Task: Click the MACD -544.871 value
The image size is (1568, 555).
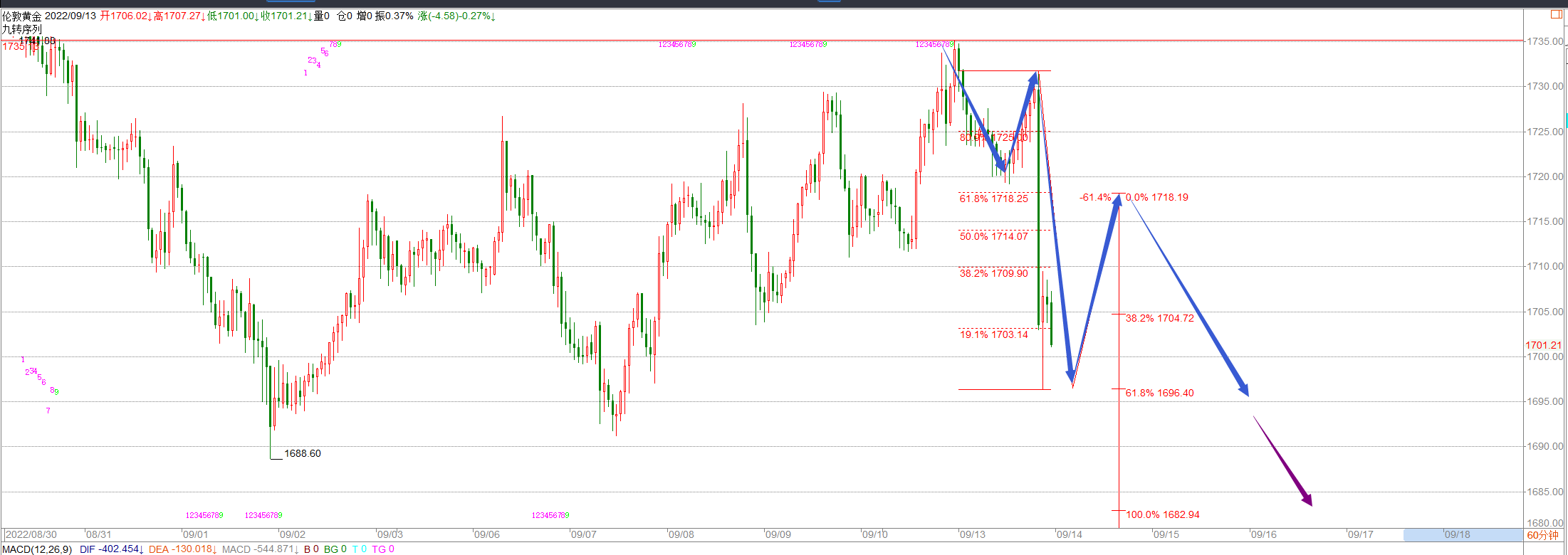Action: click(260, 549)
